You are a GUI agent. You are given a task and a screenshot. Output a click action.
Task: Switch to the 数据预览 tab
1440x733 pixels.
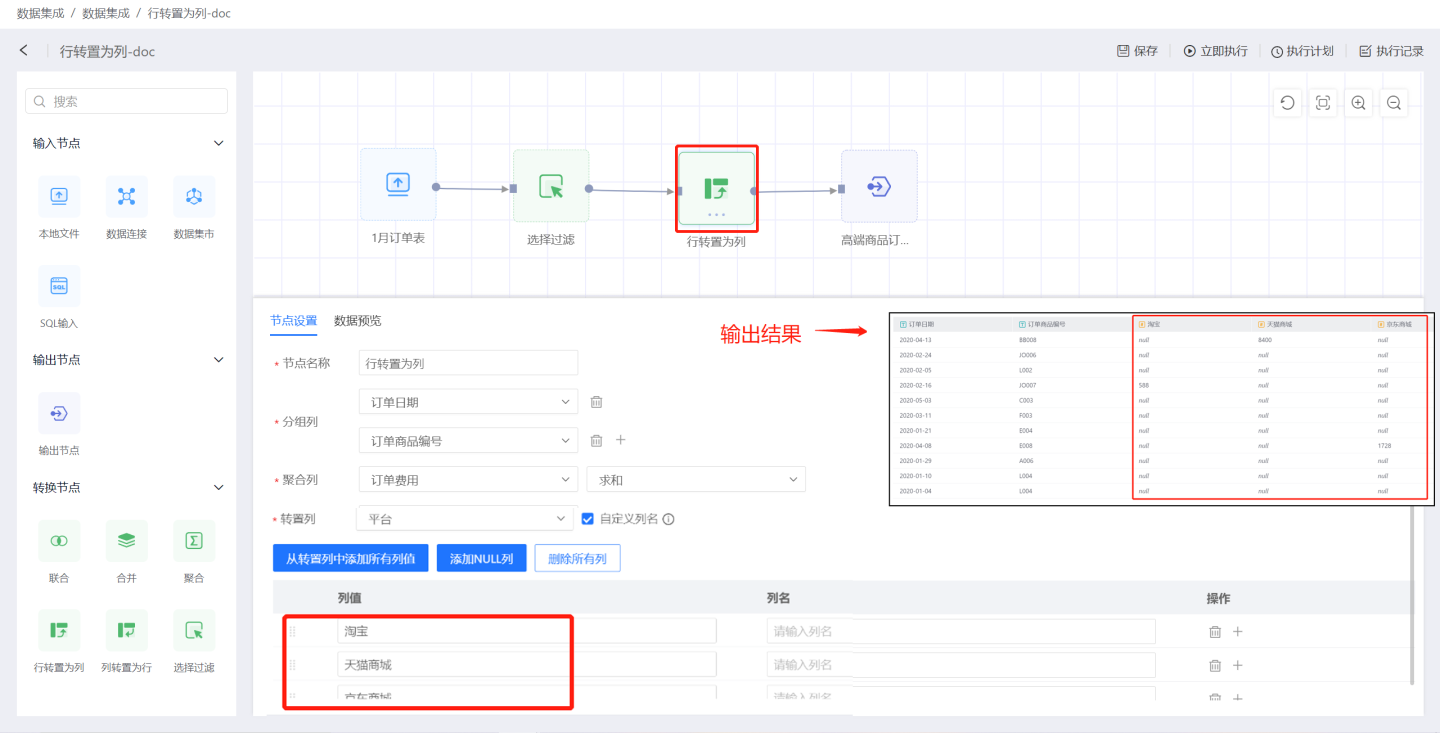357,321
